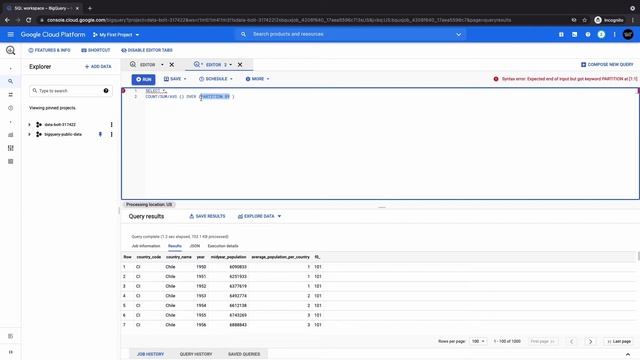640x360 pixels.
Task: Open the first Editor tab dropdown arrow
Action: point(162,64)
